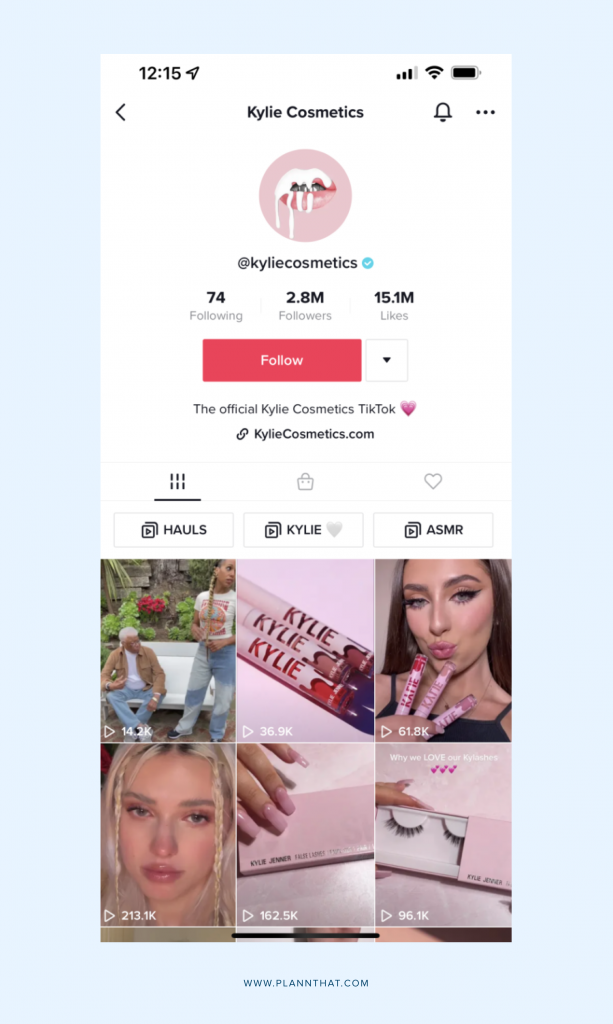This screenshot has height=1024, width=613.
Task: Expand the dropdown arrow beside Follow
Action: 386,360
